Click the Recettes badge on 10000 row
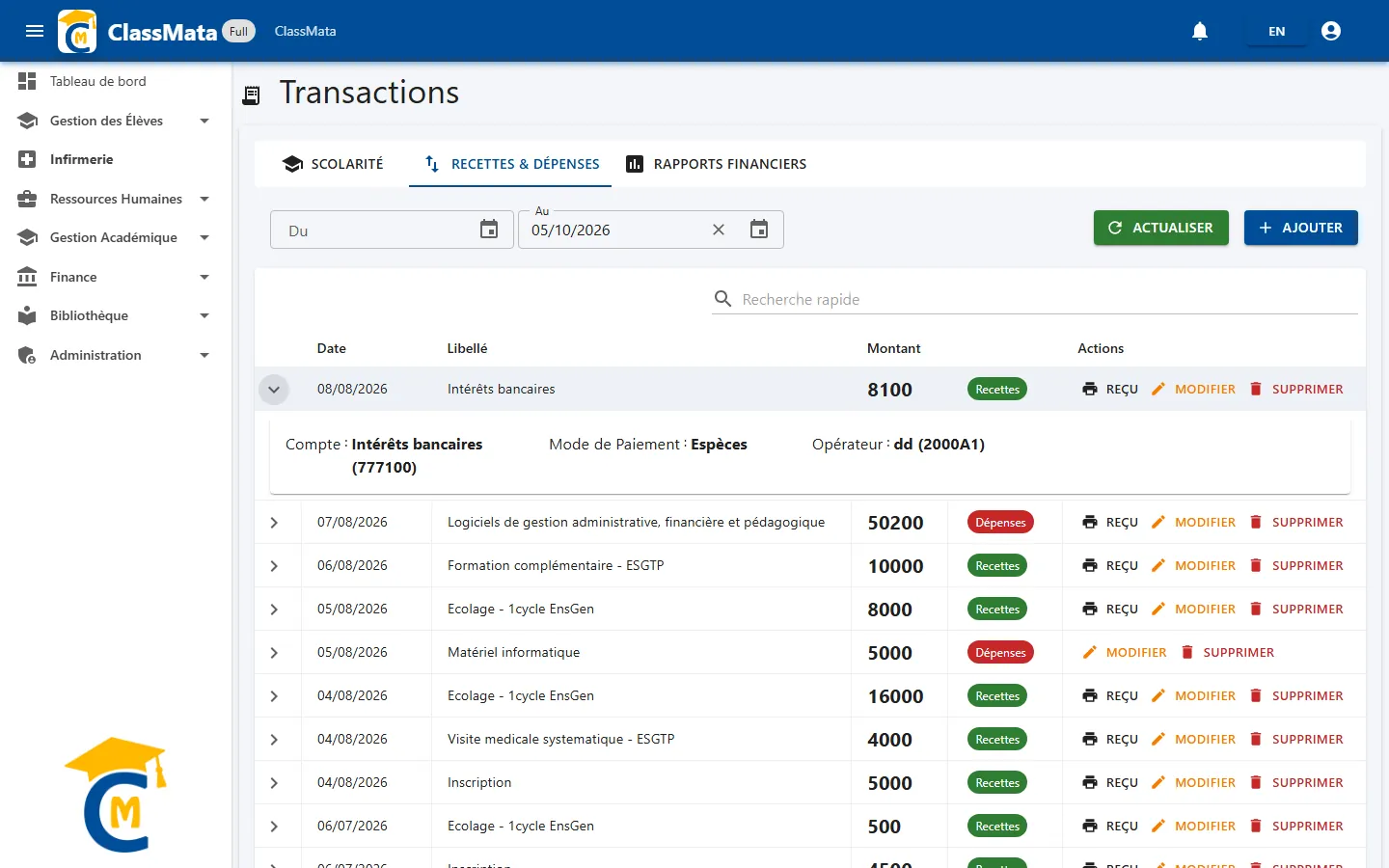 click(x=997, y=565)
